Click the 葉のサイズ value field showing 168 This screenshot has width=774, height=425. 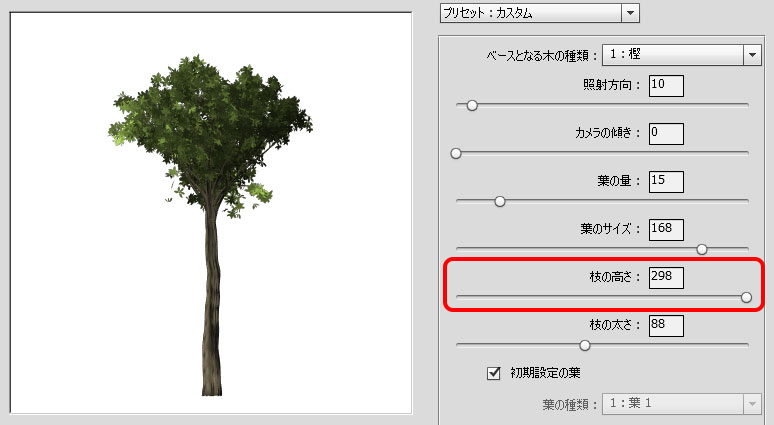tap(666, 230)
